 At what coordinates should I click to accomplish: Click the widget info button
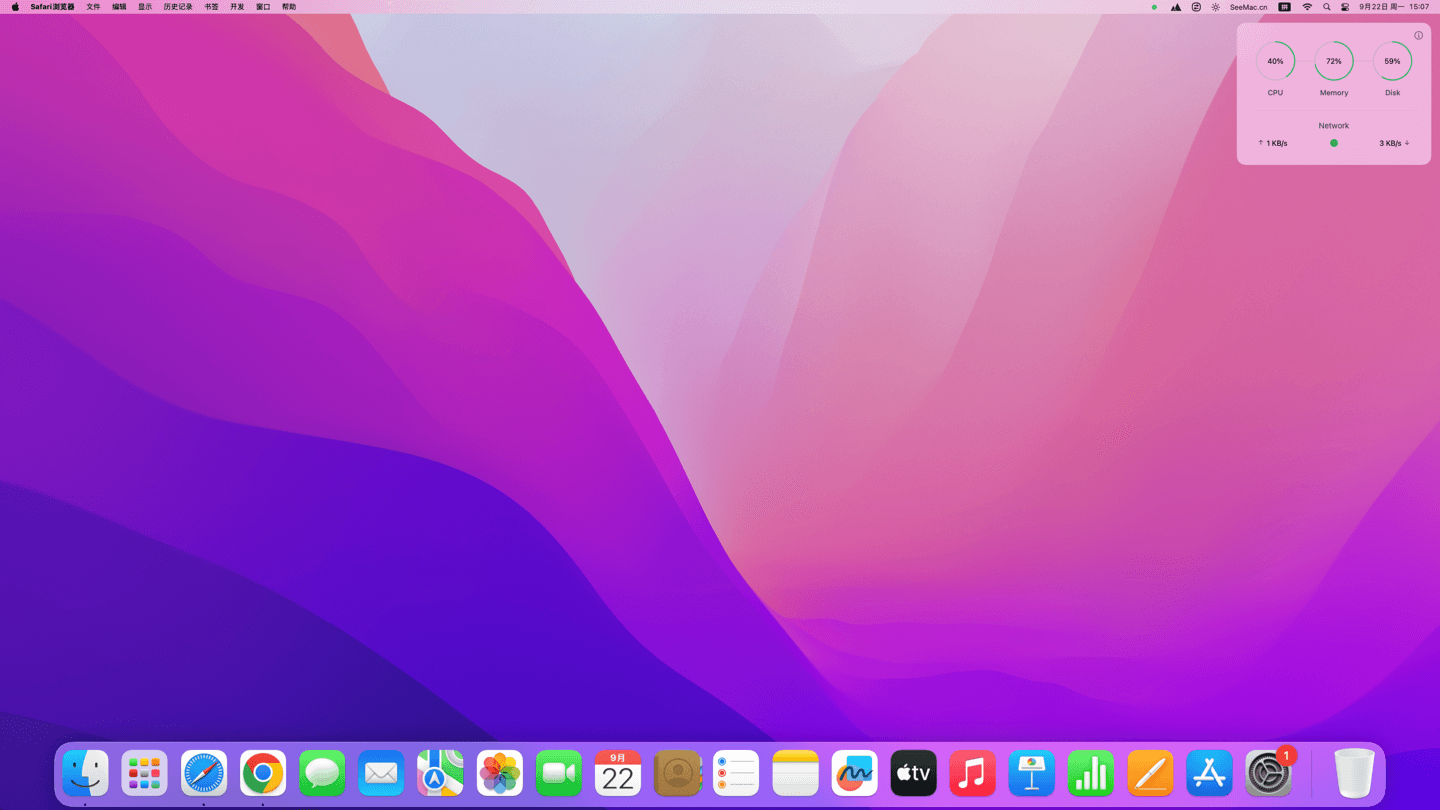1418,35
